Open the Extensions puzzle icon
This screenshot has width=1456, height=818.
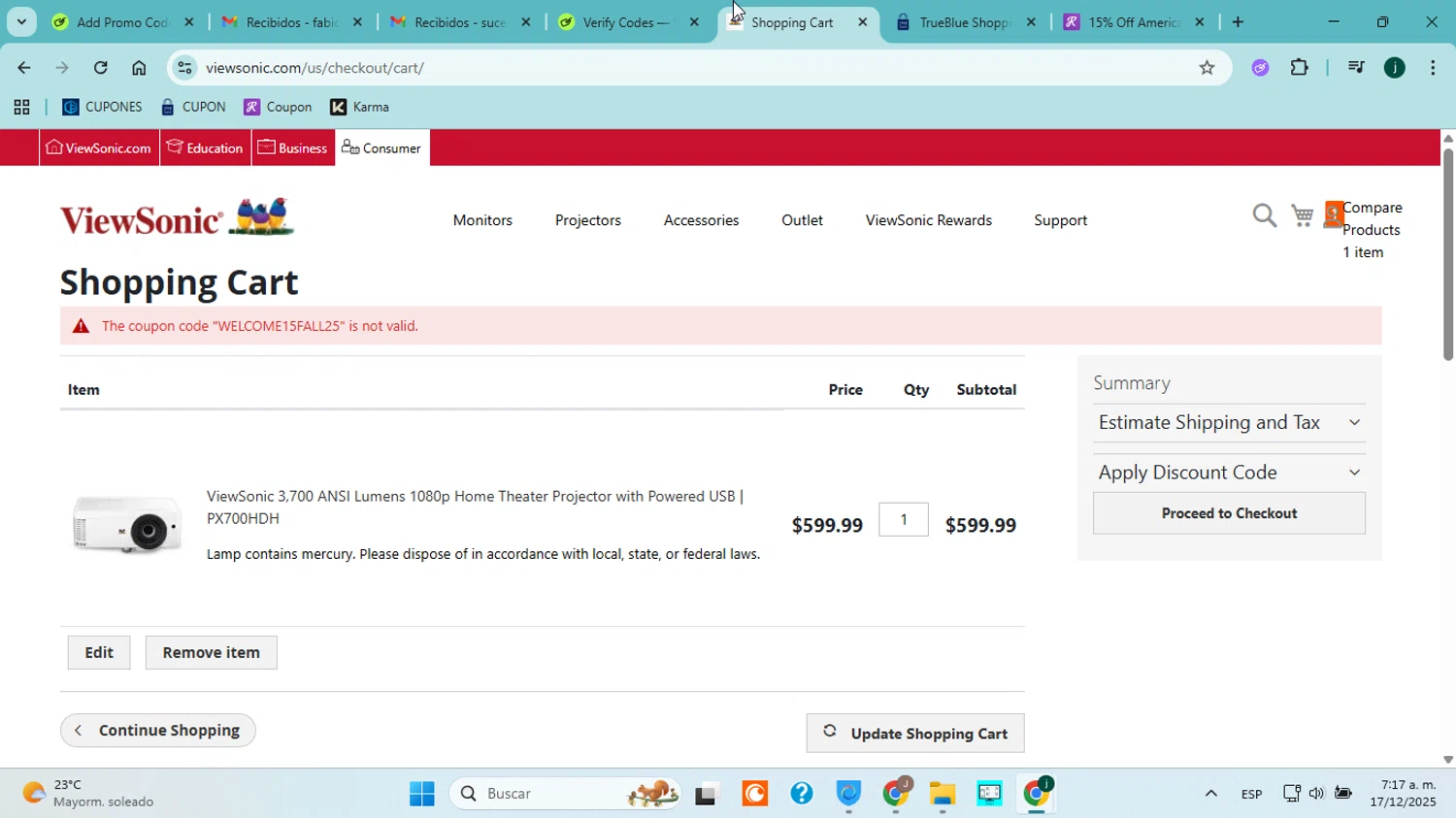pos(1299,68)
